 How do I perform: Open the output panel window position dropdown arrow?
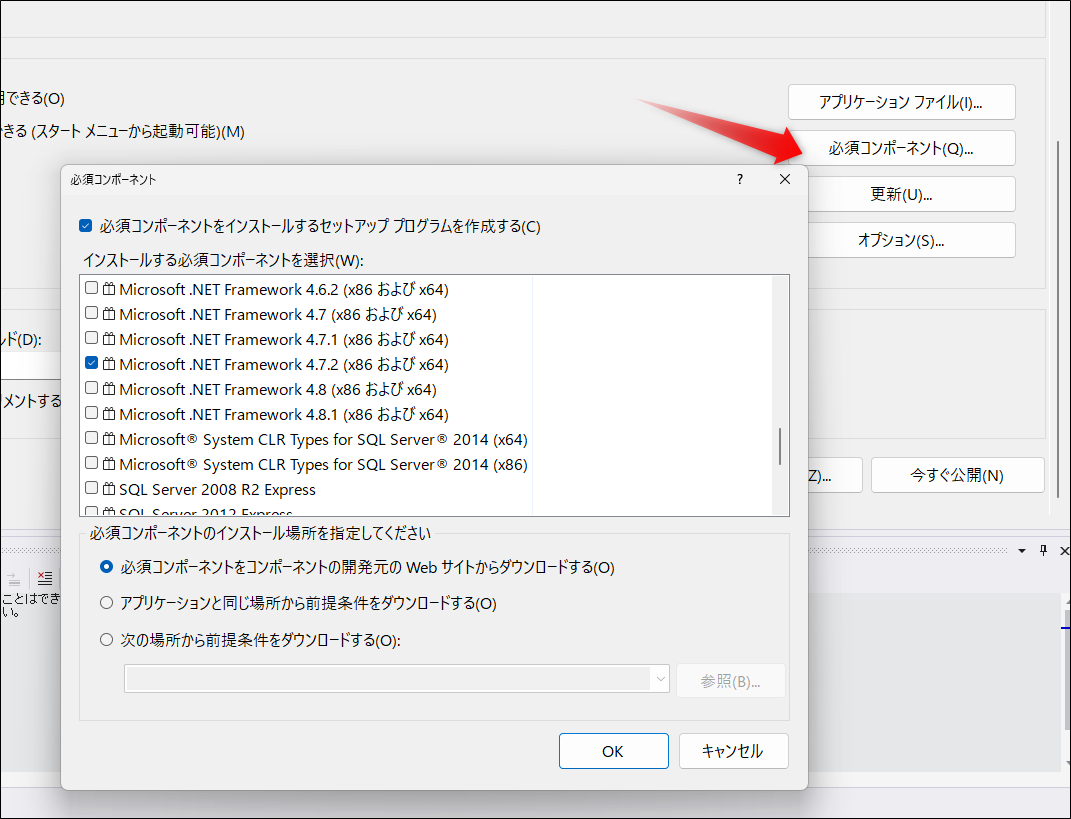1022,551
